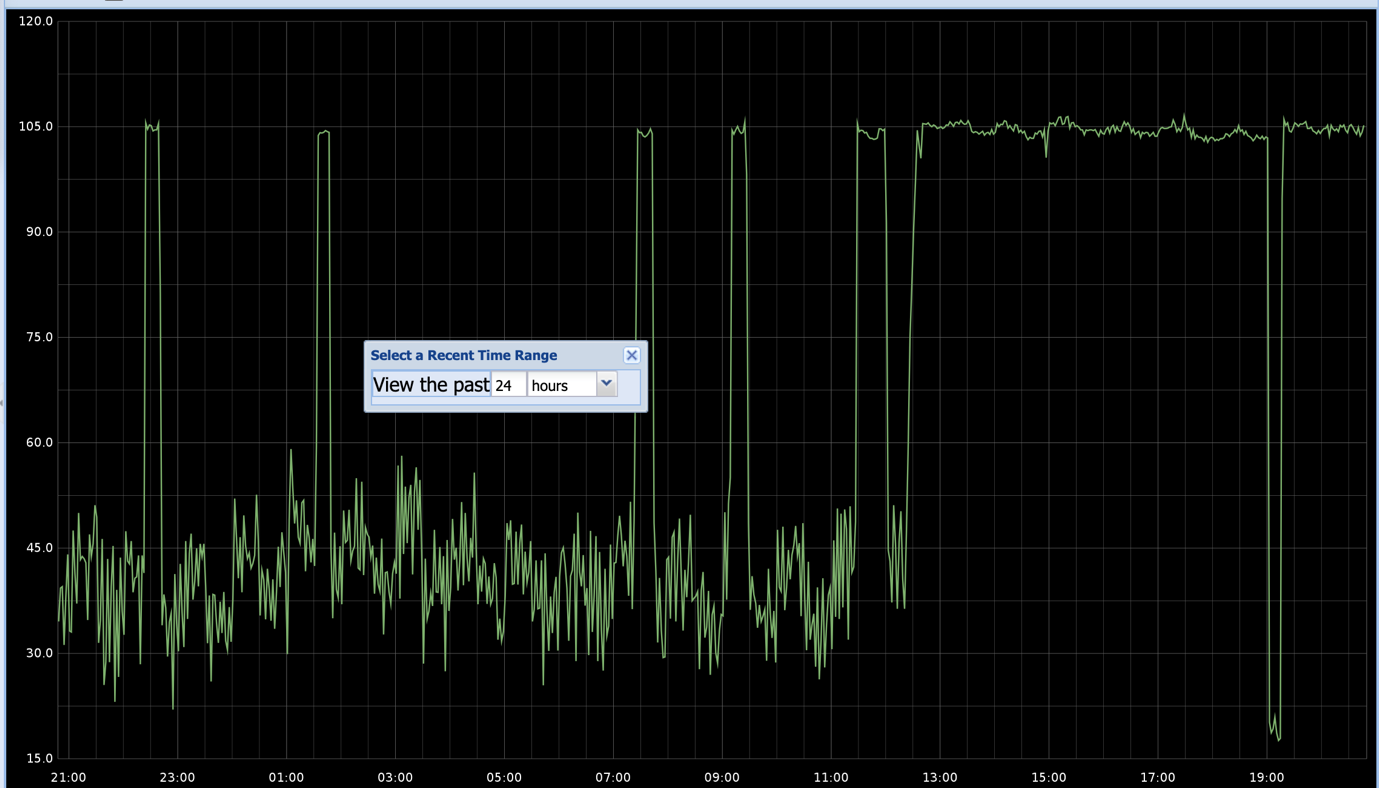Click the 13:00 time axis label

(x=940, y=777)
